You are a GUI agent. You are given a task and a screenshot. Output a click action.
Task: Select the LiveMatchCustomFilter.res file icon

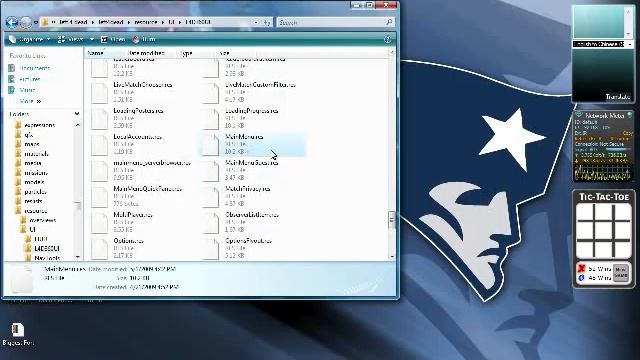tap(210, 93)
